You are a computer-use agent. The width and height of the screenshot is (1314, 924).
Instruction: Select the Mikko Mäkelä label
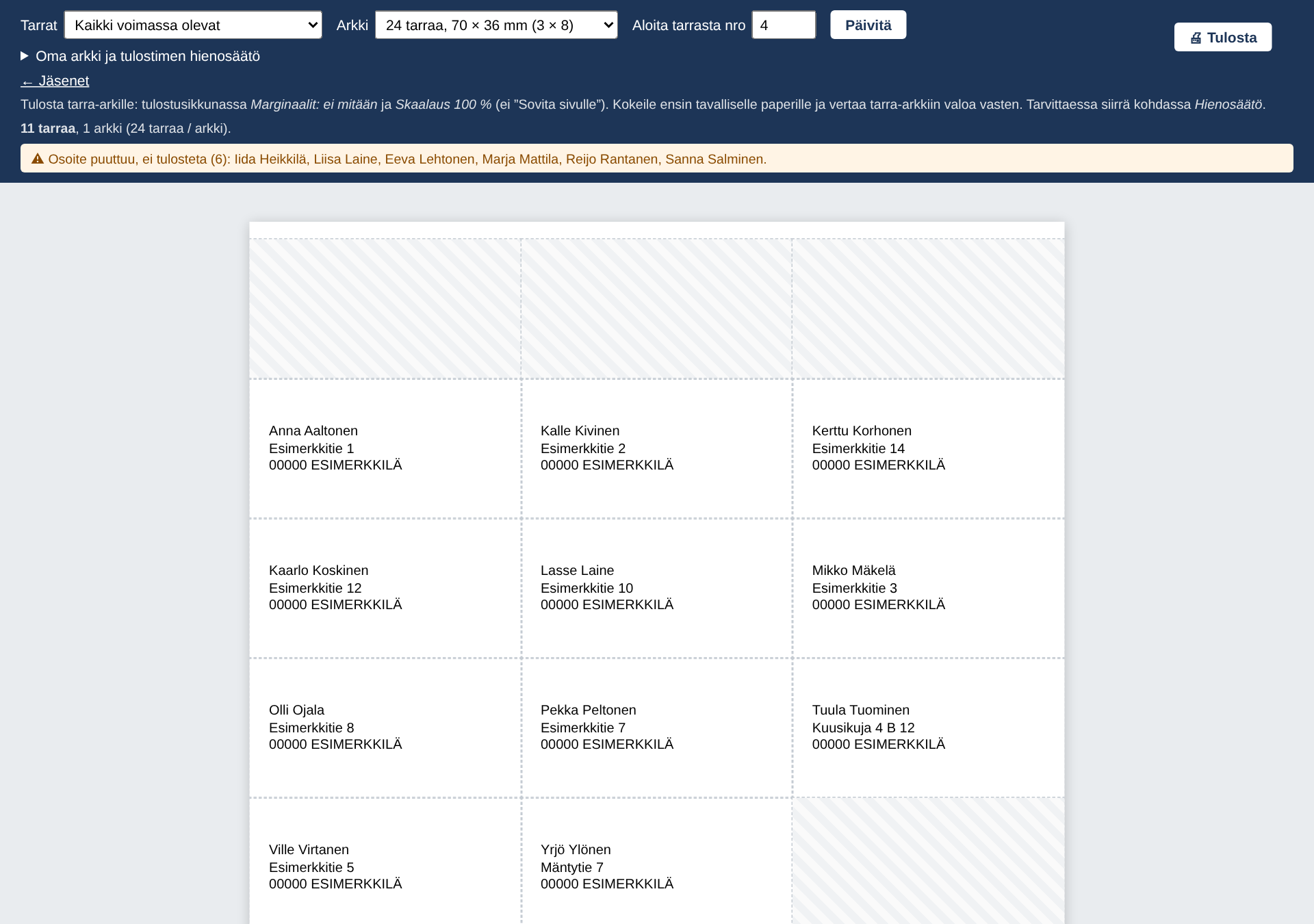[x=928, y=588]
